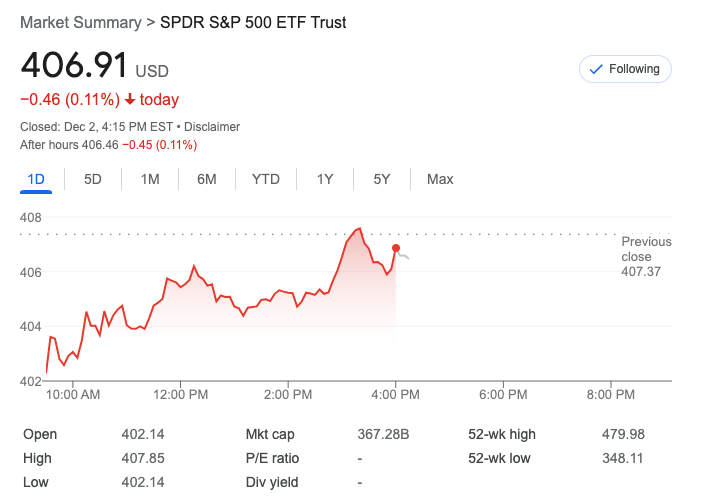
Task: Click the checkmark icon in the Following button
Action: [596, 69]
